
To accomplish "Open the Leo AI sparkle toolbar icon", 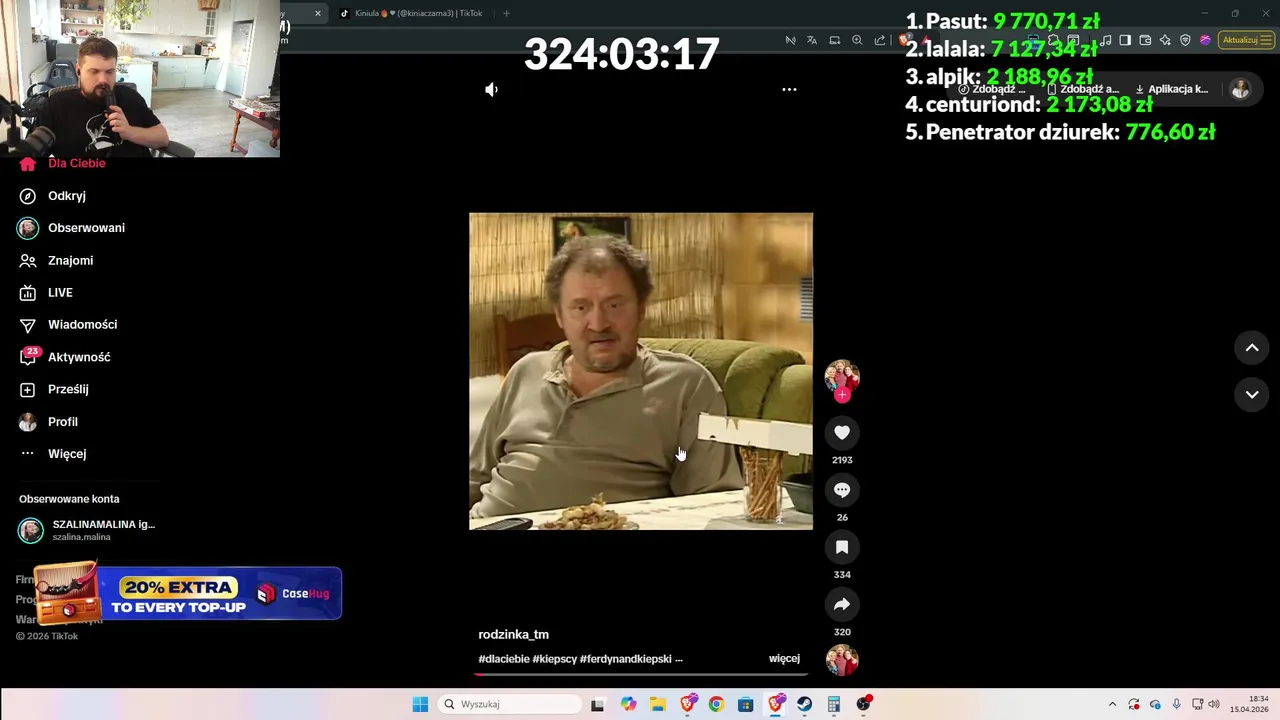I will coord(1165,40).
